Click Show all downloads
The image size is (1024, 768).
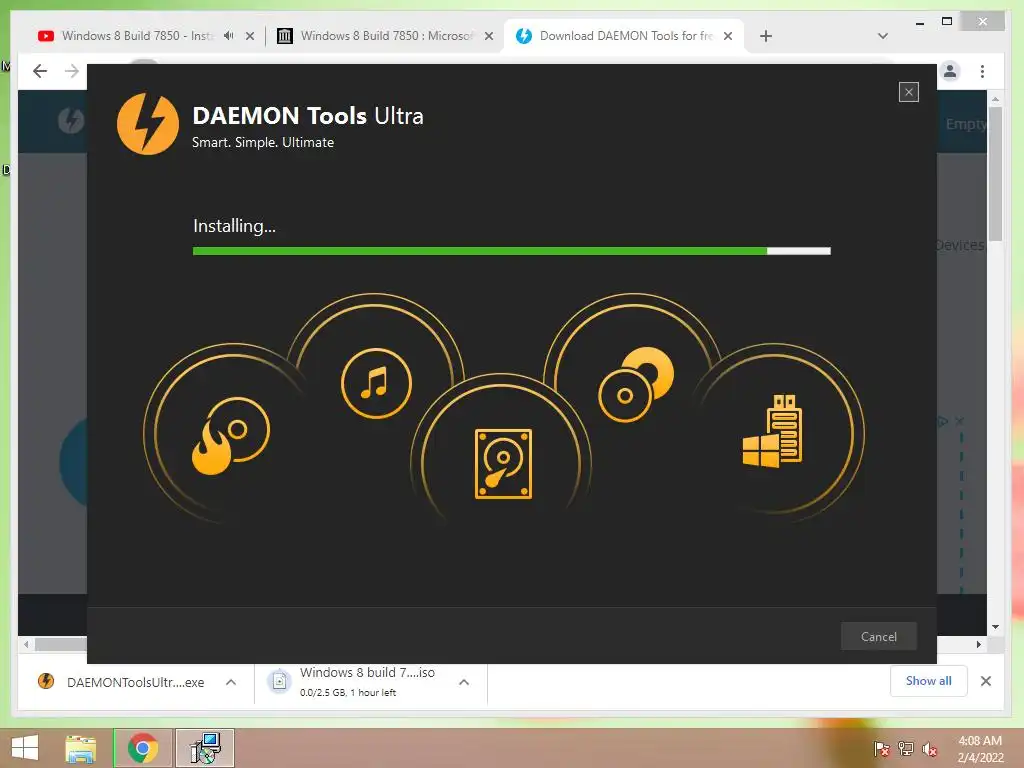[928, 681]
